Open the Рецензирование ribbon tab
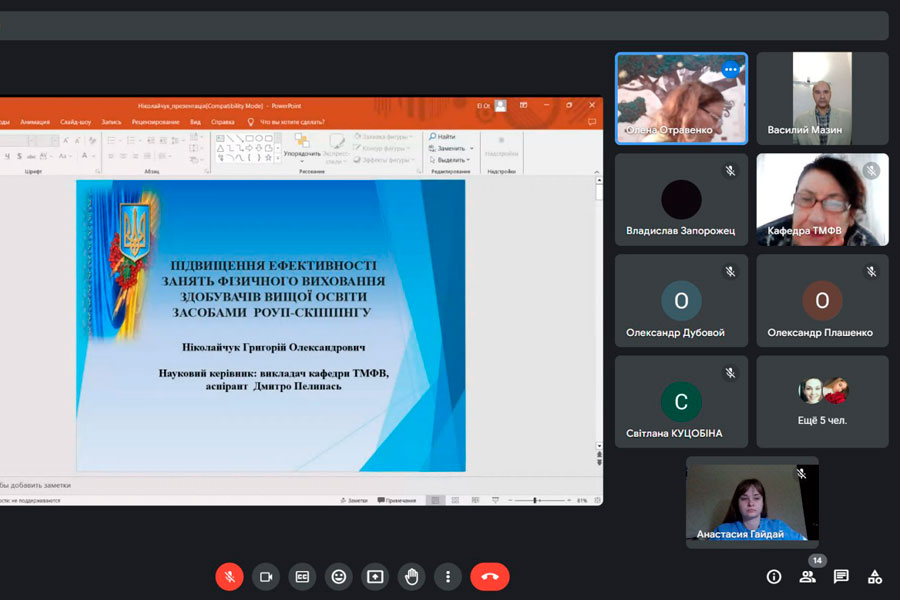900x600 pixels. pos(155,122)
